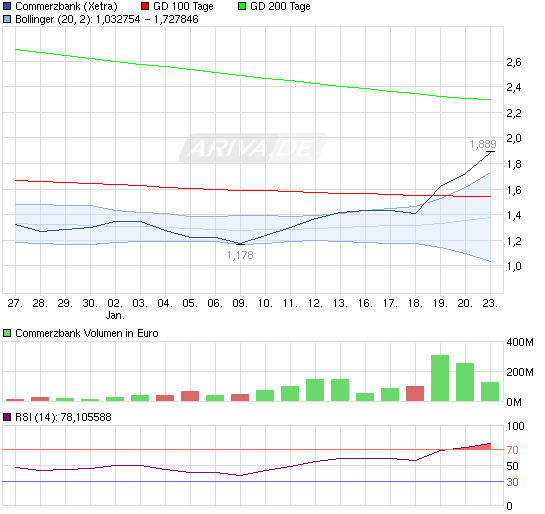The image size is (545, 514).
Task: Click the 06. date label on x-axis
Action: 215,303
